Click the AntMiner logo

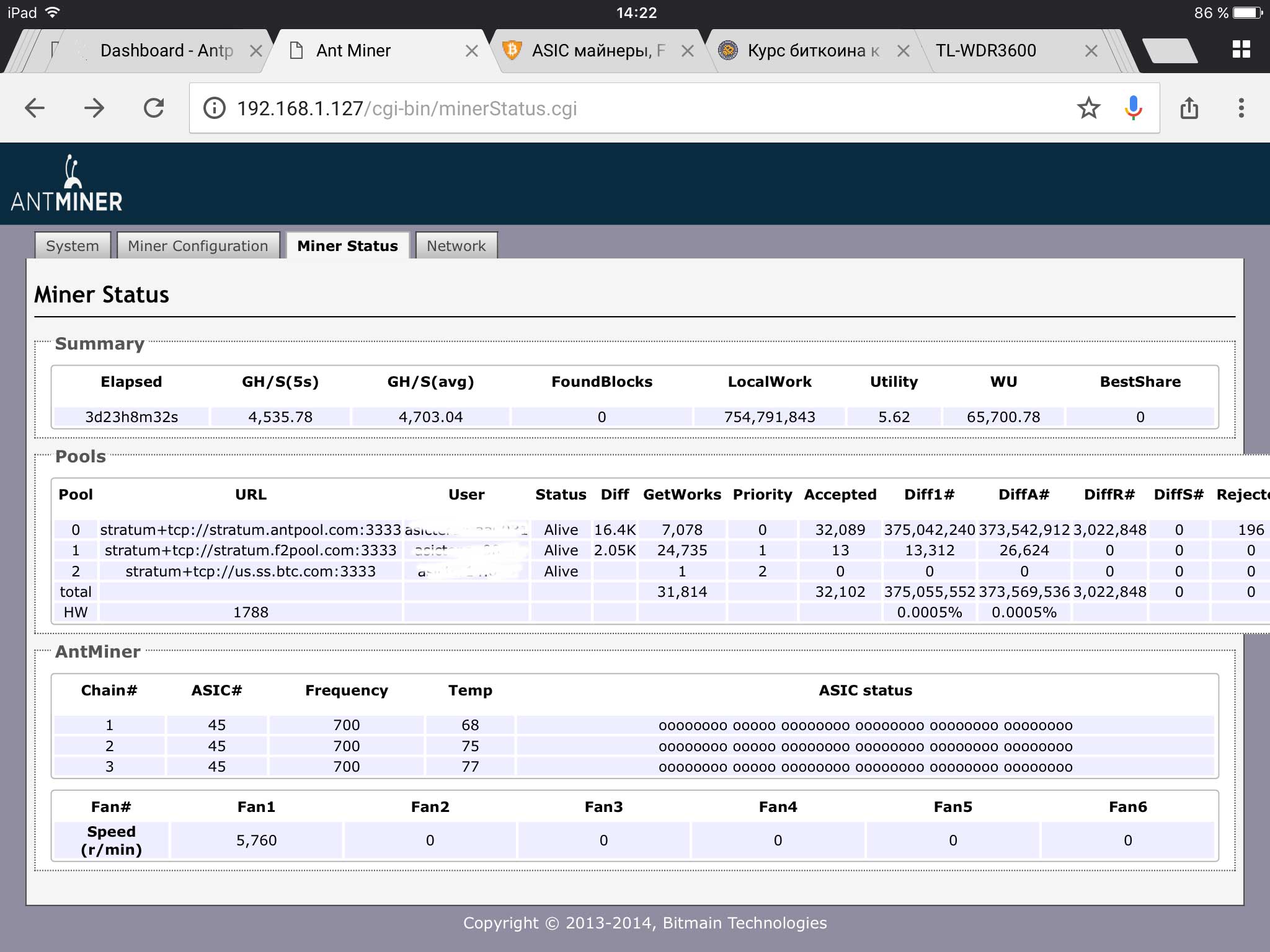67,184
